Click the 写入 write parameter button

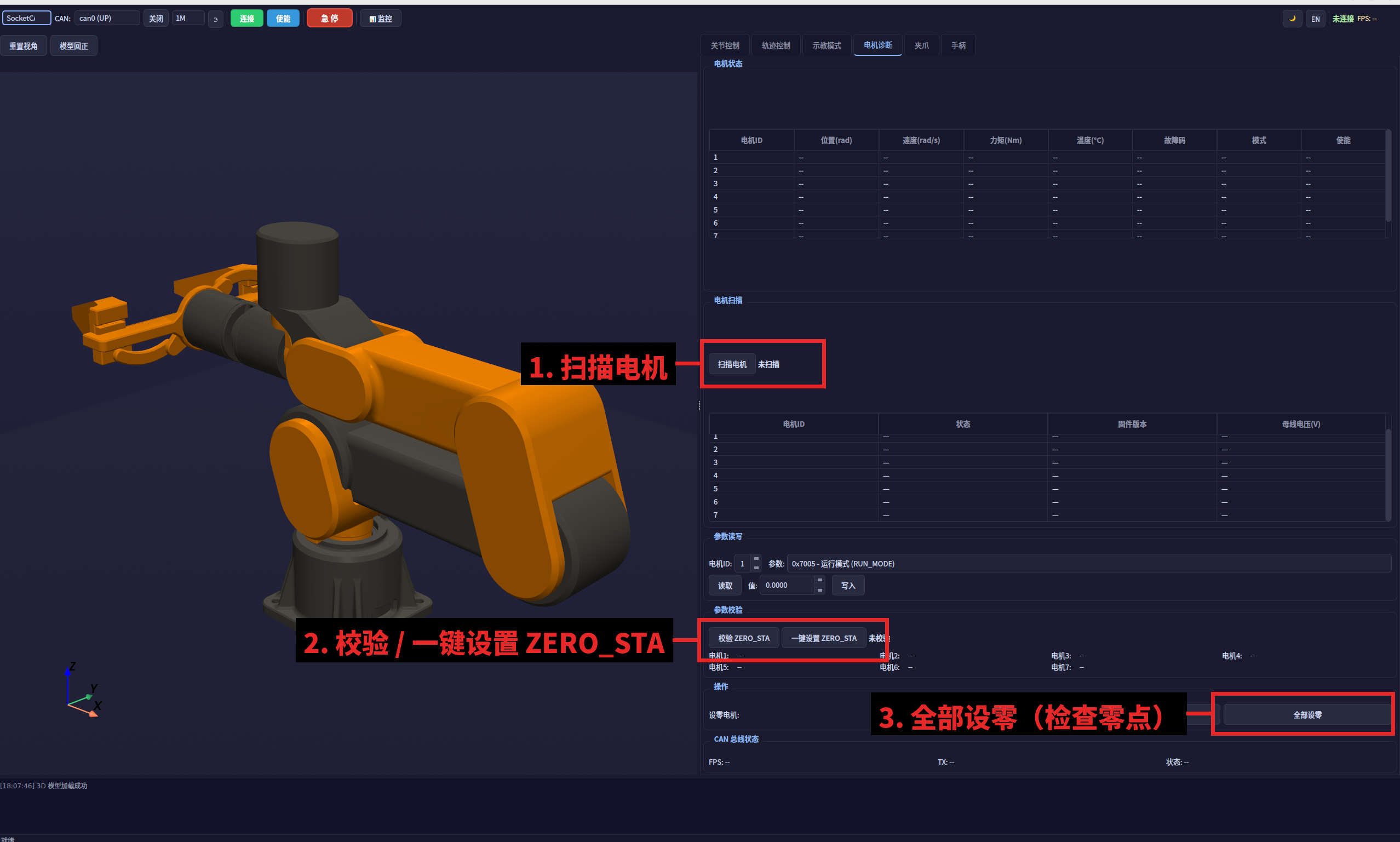(848, 586)
